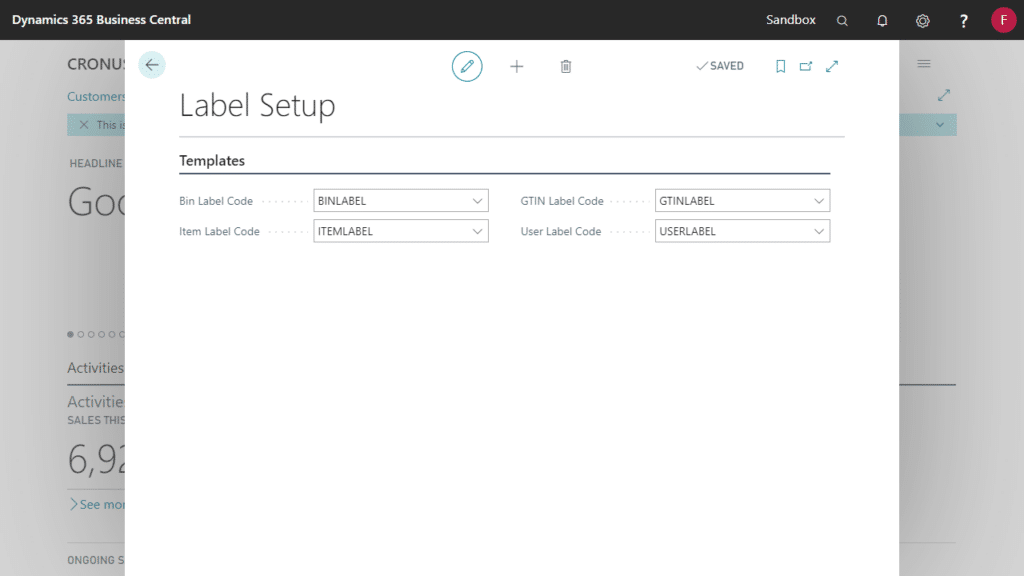1024x576 pixels.
Task: Open the search magnifier icon
Action: [x=842, y=20]
